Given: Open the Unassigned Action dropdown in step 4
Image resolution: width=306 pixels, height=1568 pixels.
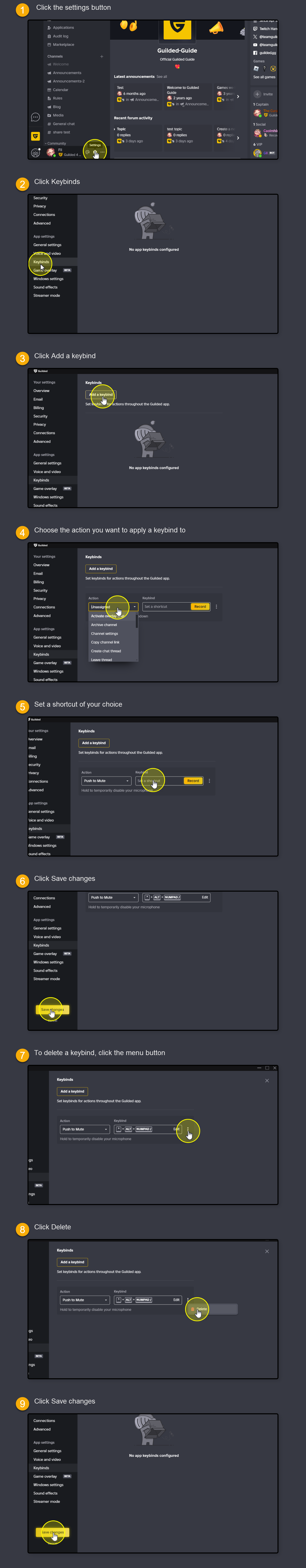Looking at the screenshot, I should pyautogui.click(x=113, y=607).
